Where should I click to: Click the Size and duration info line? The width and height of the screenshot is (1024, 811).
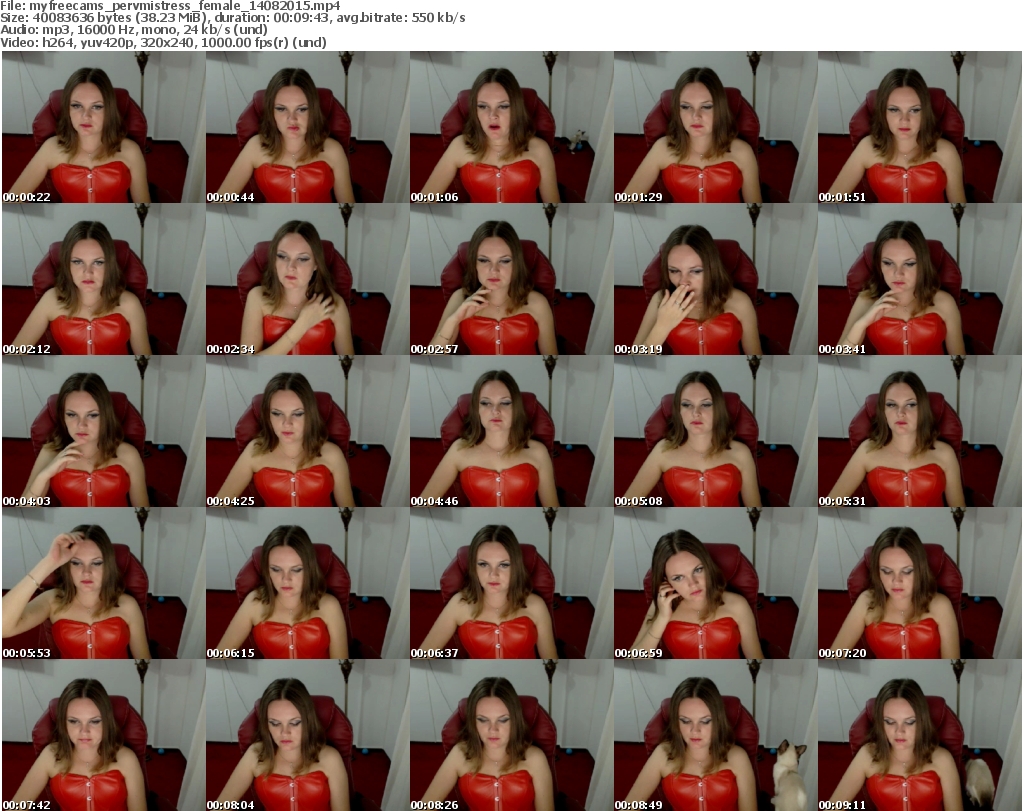pos(233,18)
